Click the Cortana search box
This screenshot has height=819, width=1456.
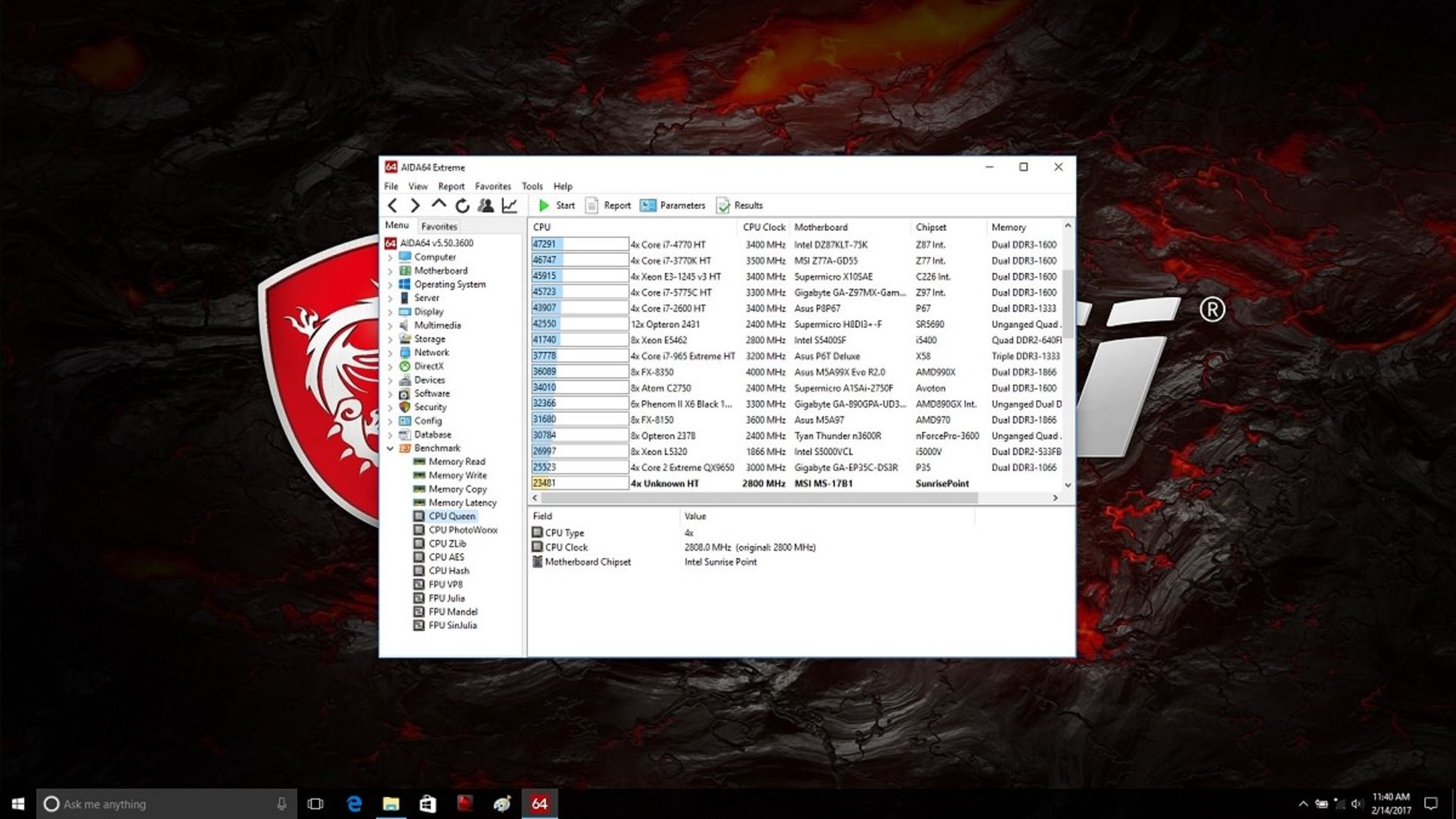point(166,804)
